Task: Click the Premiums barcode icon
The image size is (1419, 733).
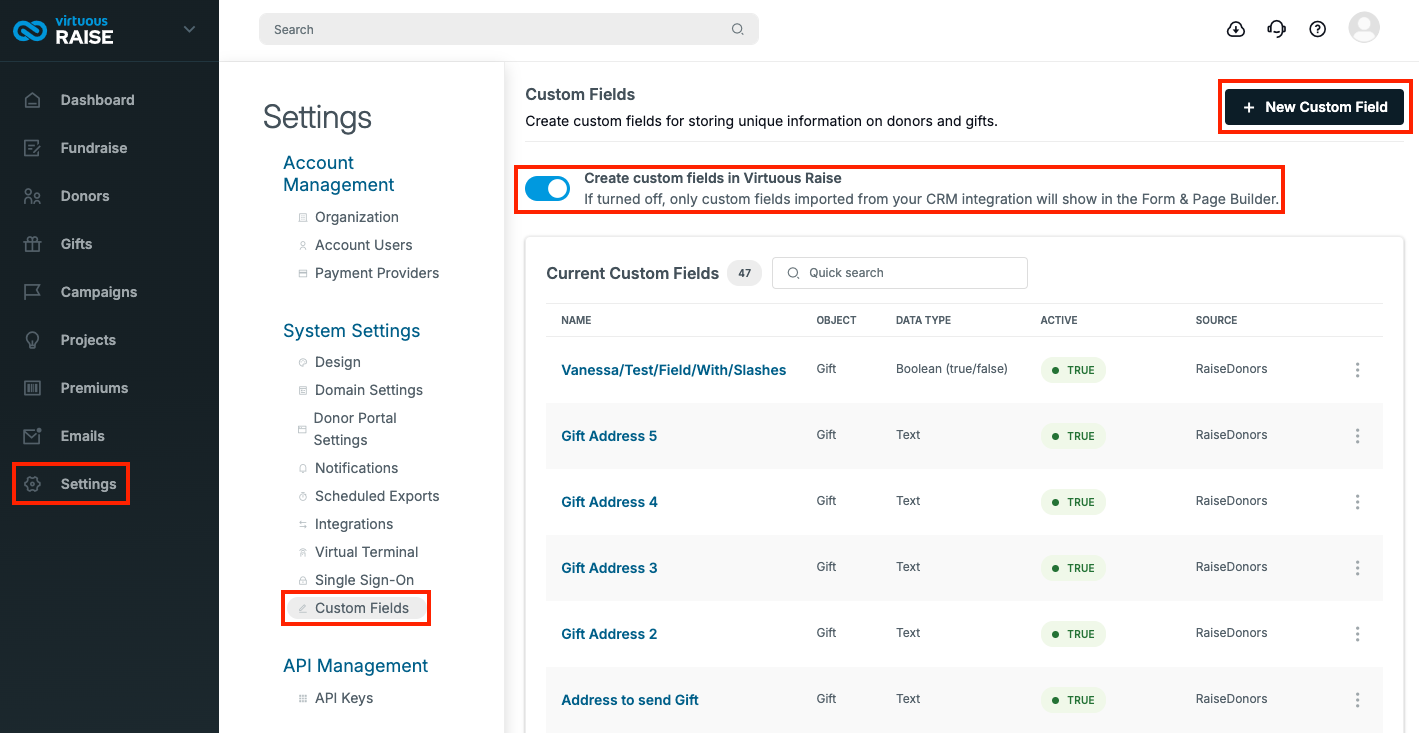Action: [x=33, y=388]
